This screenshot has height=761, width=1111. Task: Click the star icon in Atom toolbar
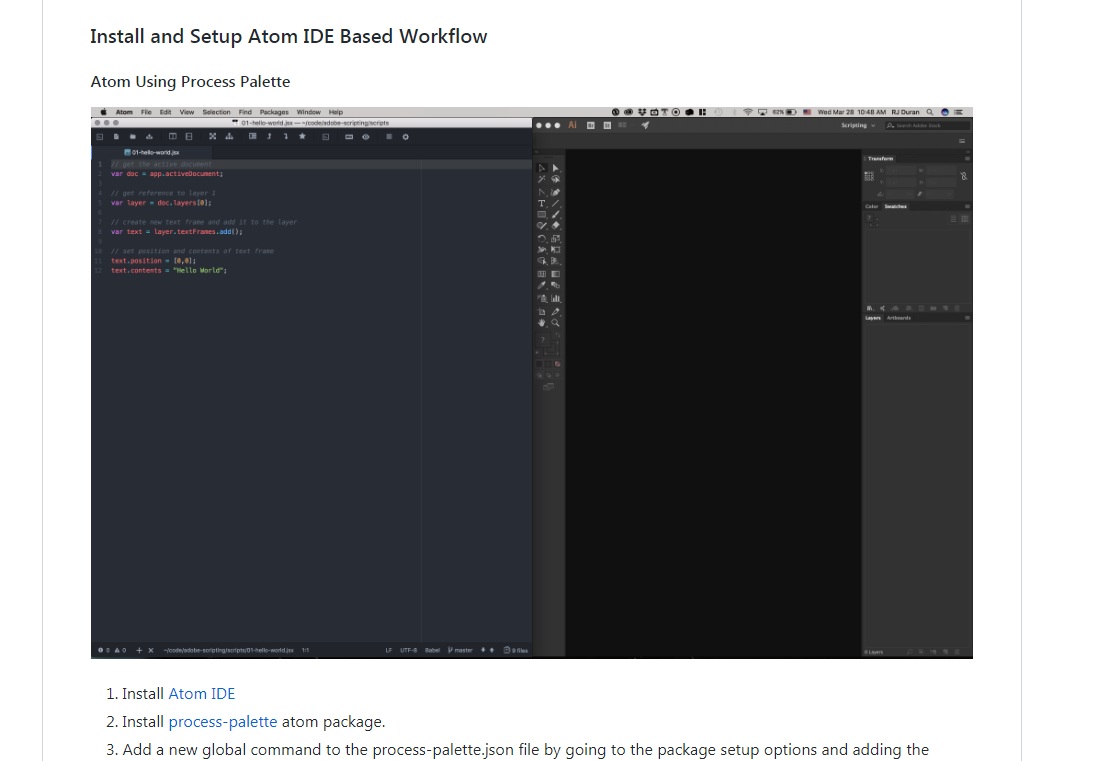tap(303, 137)
